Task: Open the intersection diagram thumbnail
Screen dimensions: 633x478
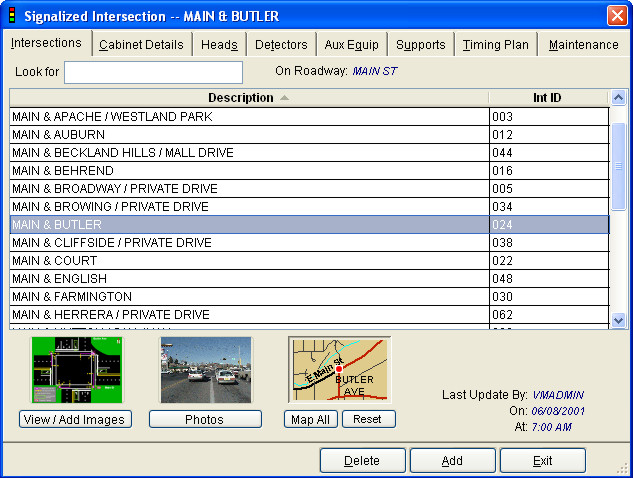Action: (x=77, y=370)
